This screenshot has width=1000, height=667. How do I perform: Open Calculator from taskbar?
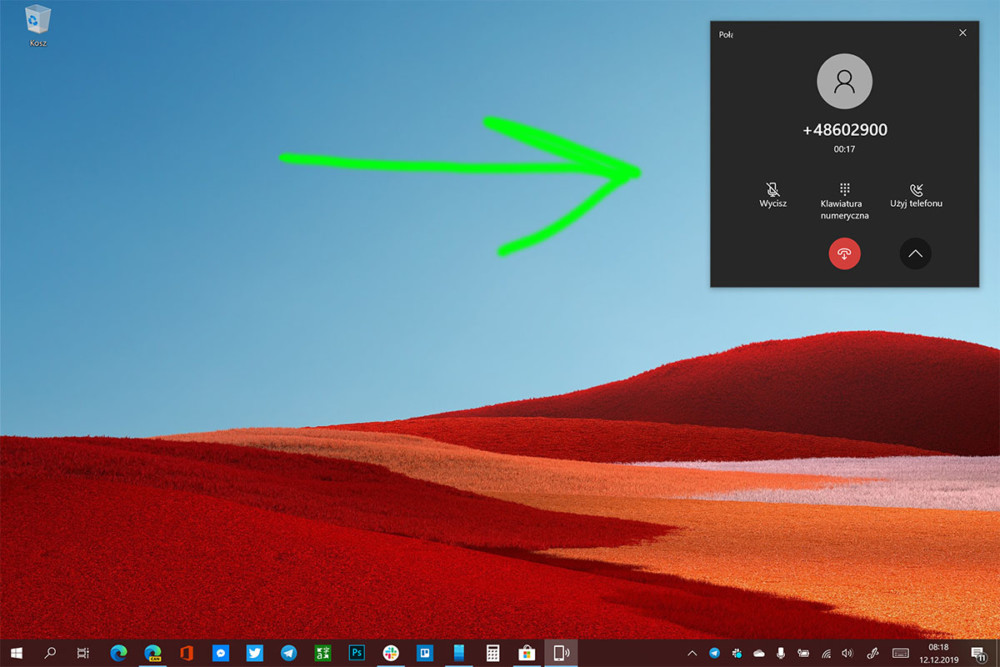tap(492, 653)
